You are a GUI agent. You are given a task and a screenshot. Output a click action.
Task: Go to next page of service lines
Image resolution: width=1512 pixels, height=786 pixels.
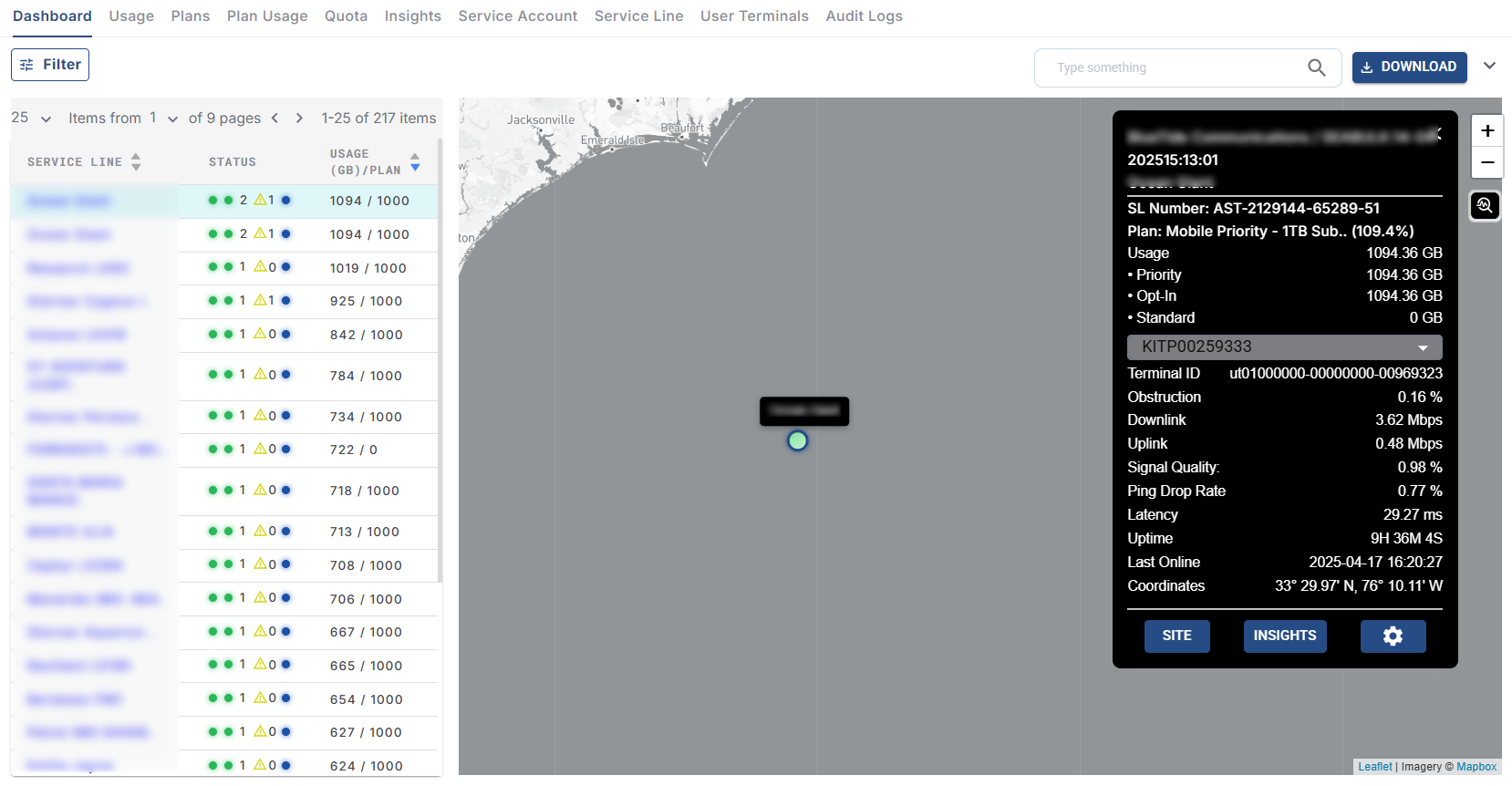point(299,118)
